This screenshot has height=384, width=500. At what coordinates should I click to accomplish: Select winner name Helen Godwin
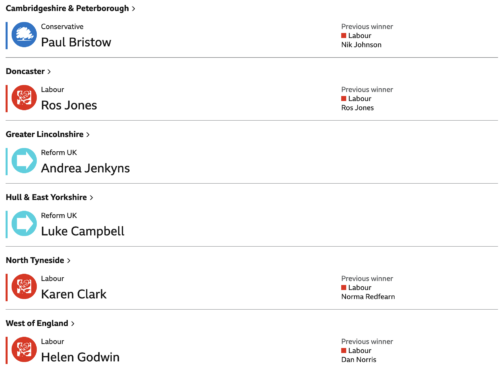[80, 357]
